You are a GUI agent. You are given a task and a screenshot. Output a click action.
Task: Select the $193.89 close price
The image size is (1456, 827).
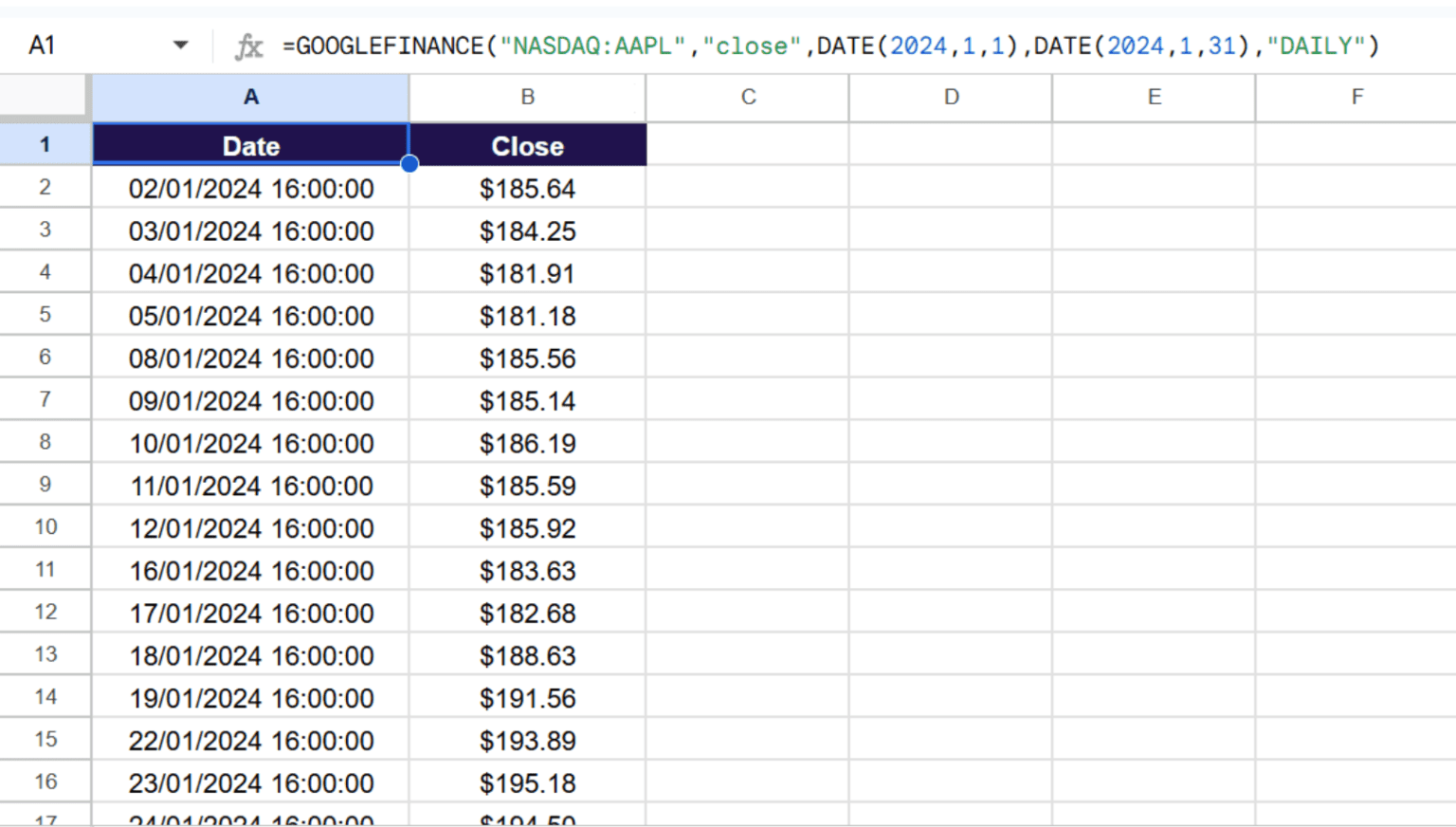(527, 740)
